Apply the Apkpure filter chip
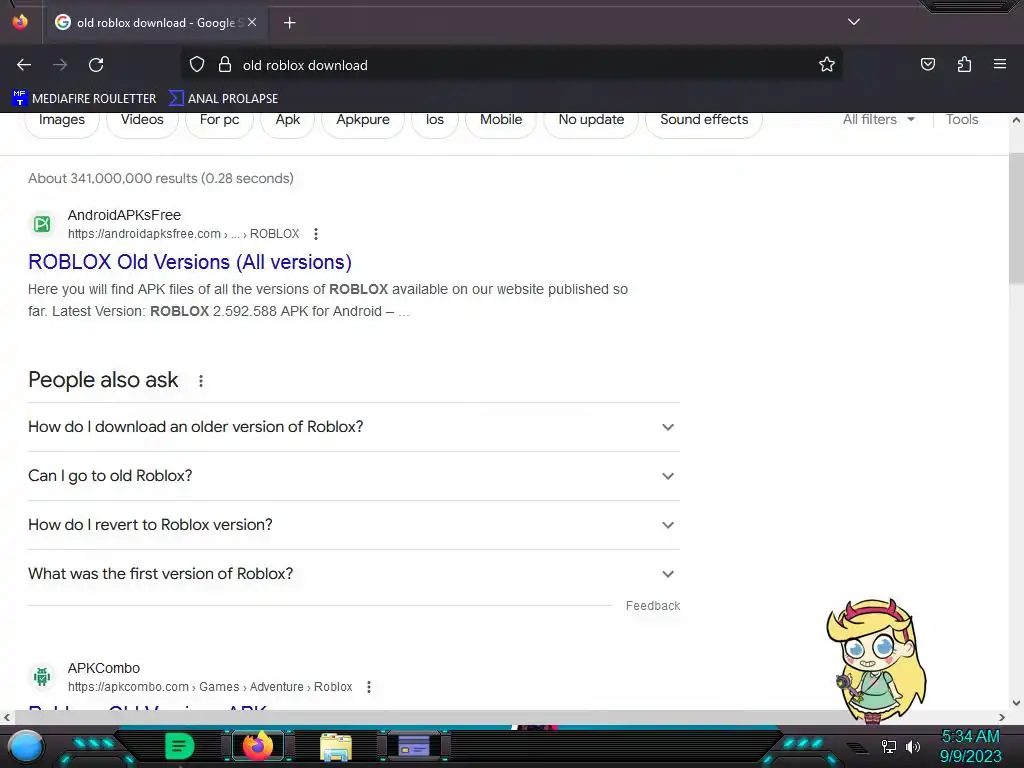 point(362,120)
